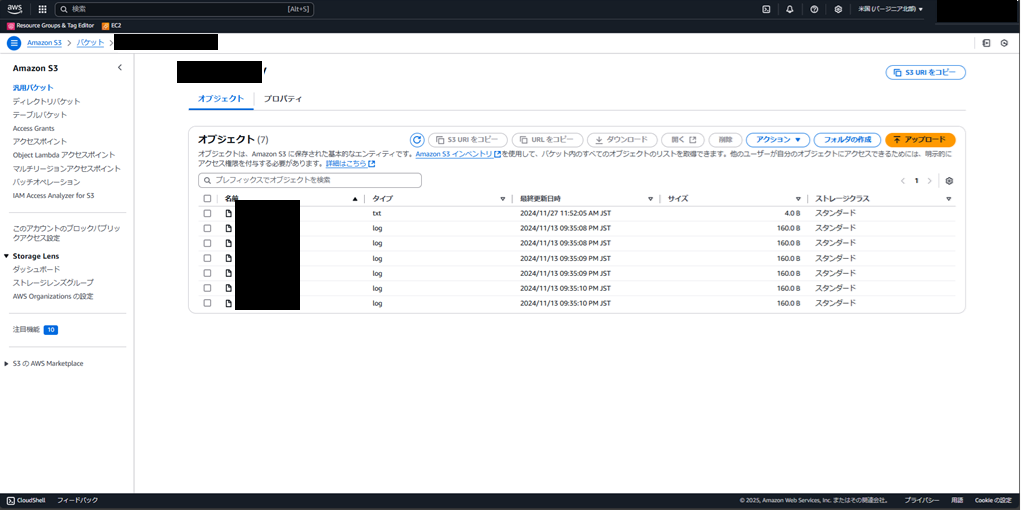Click the 開く button

(x=683, y=140)
